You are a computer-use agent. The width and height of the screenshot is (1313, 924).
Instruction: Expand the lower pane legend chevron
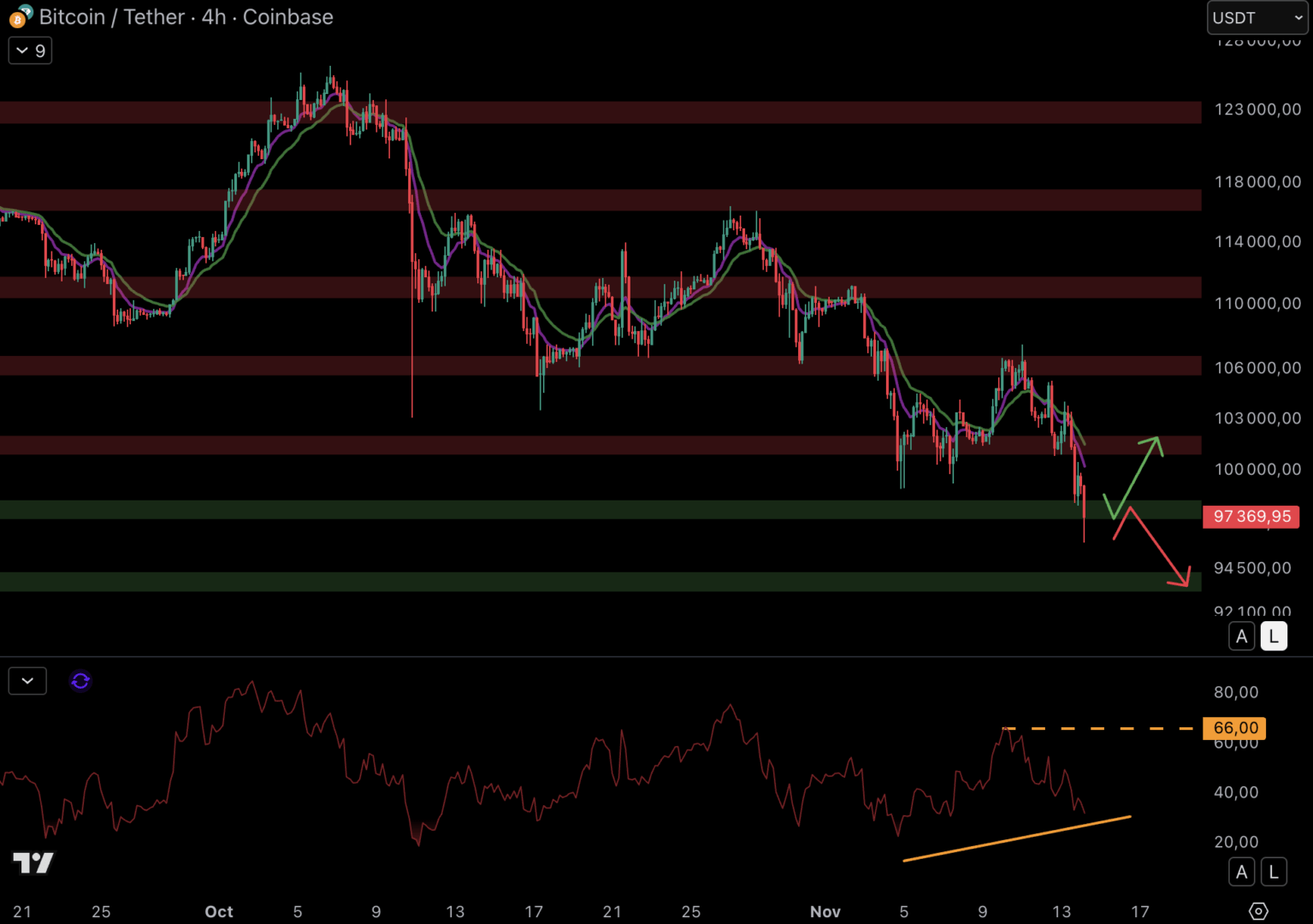(x=27, y=681)
